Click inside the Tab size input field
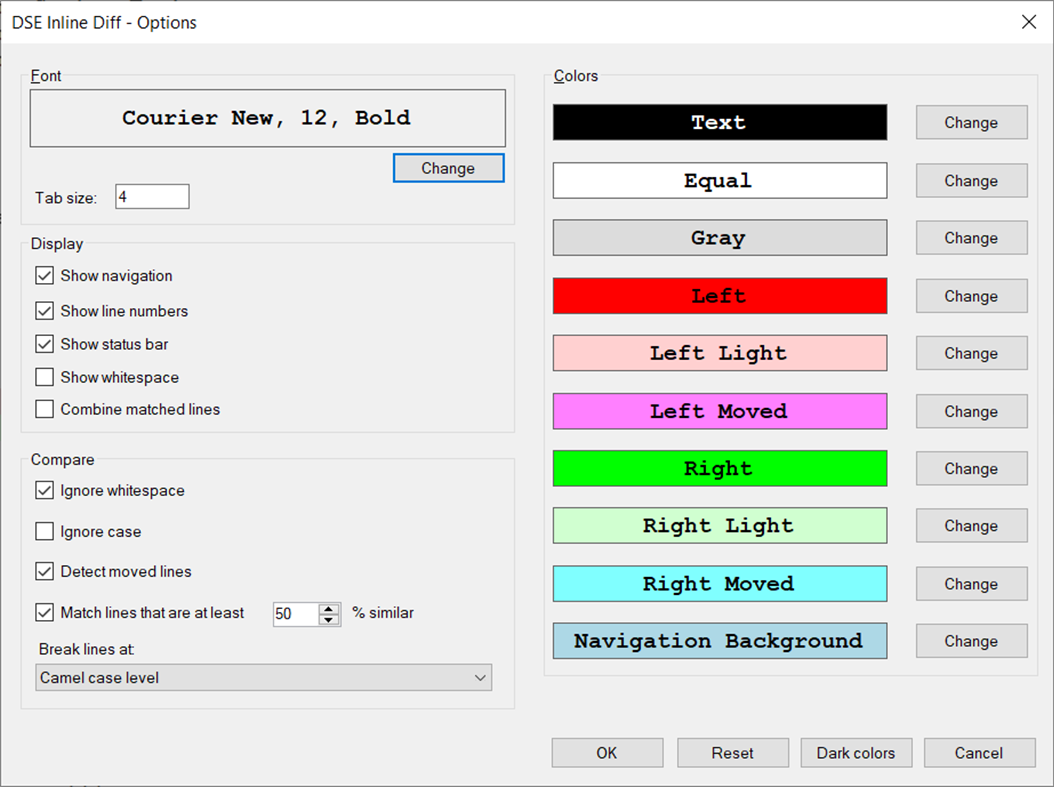The height and width of the screenshot is (787, 1054). tap(151, 196)
